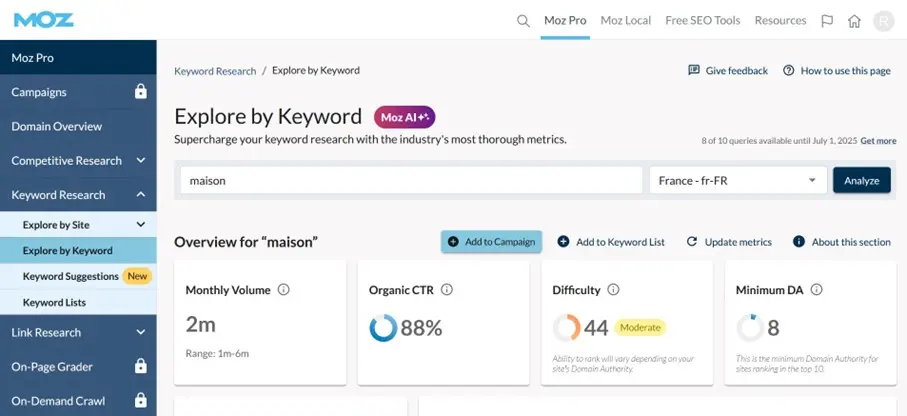Click the plus icon on Add to Keyword List
Viewport: 907px width, 416px height.
click(x=563, y=242)
